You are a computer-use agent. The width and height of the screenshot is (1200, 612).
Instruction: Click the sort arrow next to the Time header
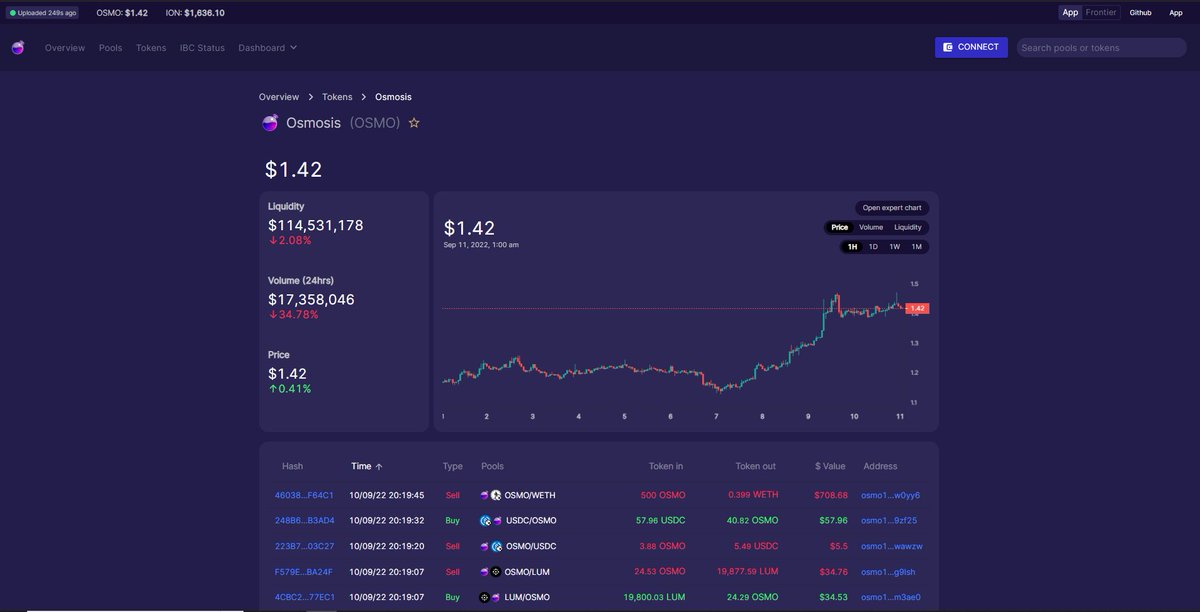[x=379, y=466]
